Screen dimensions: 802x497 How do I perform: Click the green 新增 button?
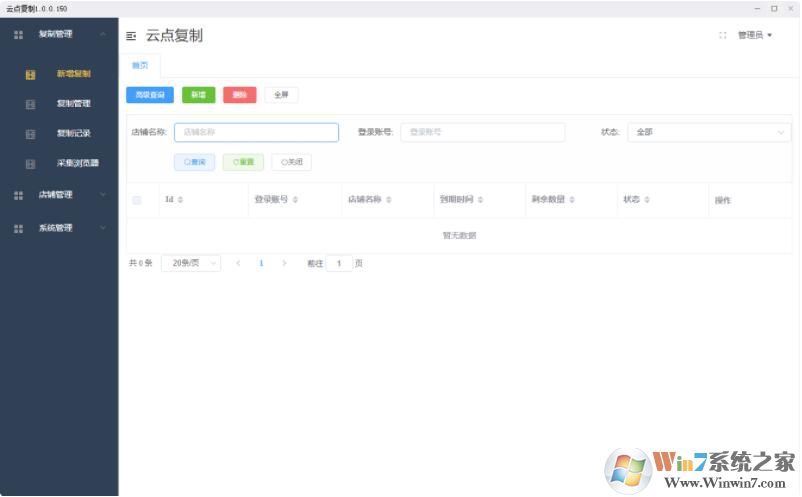point(198,95)
